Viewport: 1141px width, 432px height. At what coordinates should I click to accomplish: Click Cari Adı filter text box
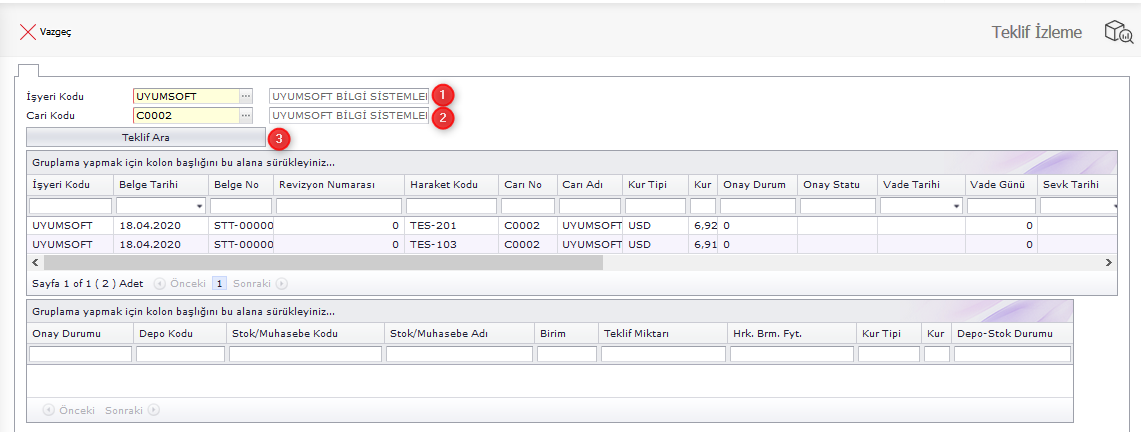pos(589,206)
